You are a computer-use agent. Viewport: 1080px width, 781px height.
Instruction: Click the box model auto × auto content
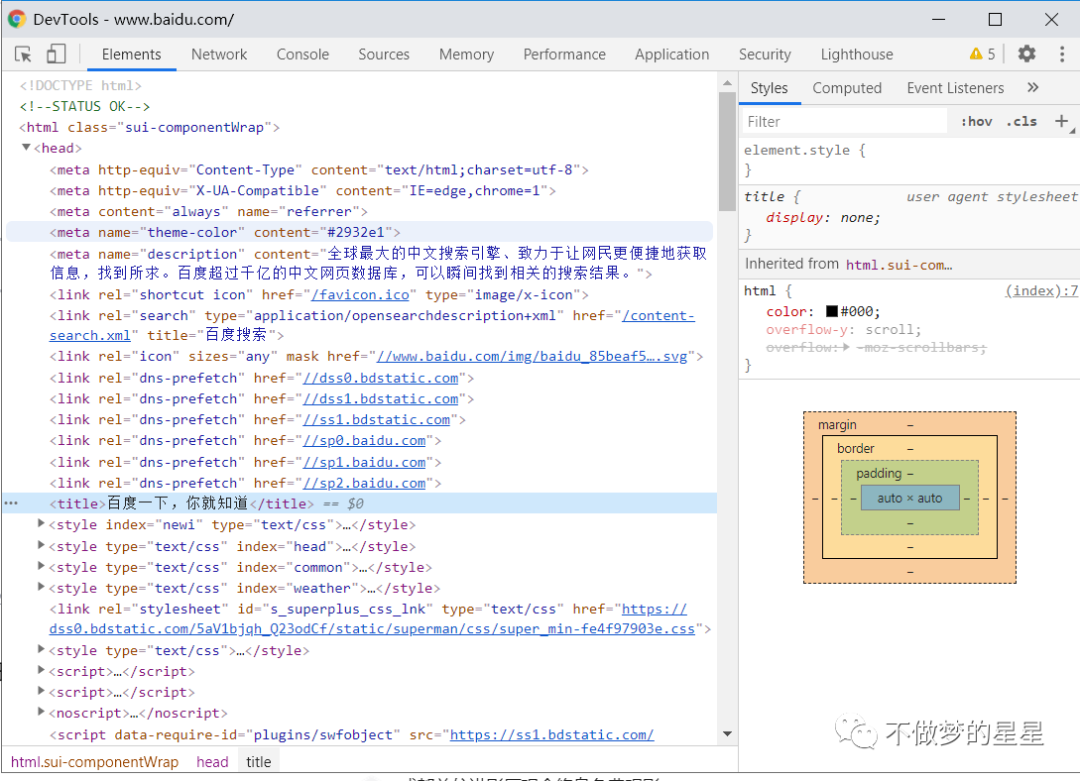pyautogui.click(x=909, y=498)
